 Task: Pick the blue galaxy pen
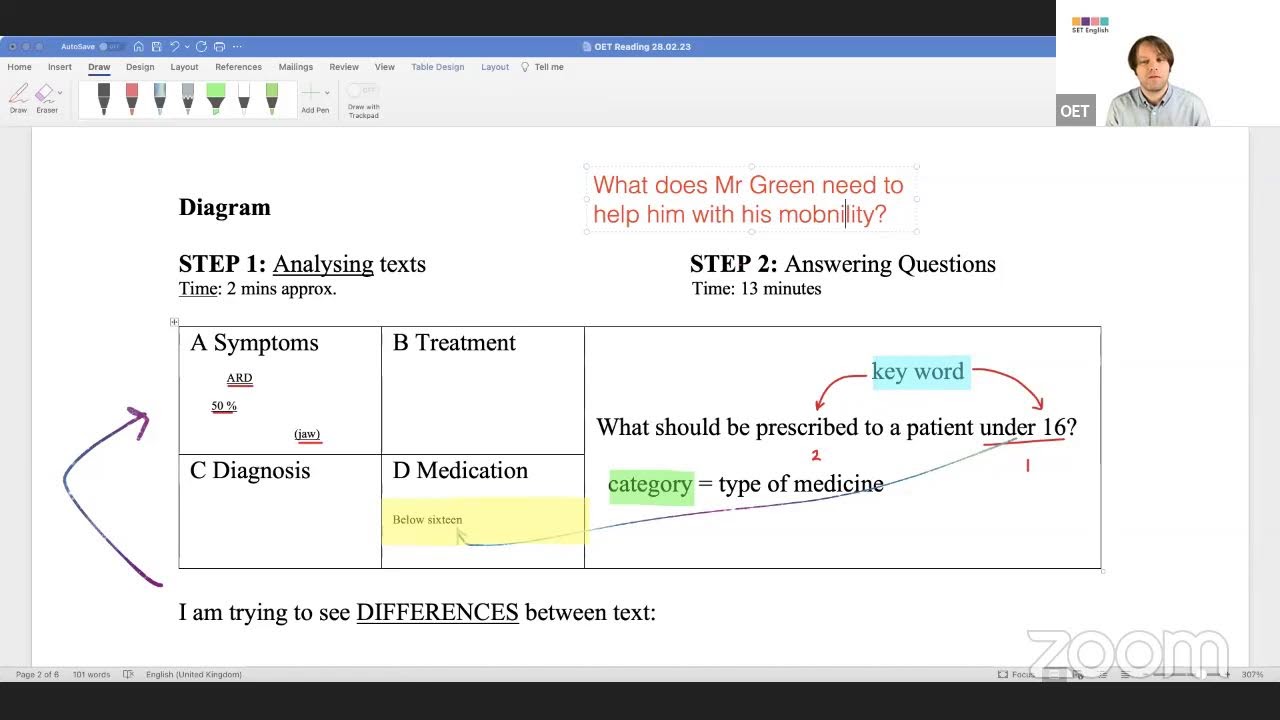160,98
